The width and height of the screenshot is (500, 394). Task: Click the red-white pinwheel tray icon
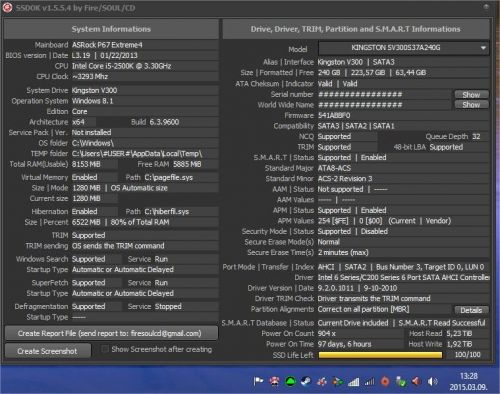coord(322,381)
